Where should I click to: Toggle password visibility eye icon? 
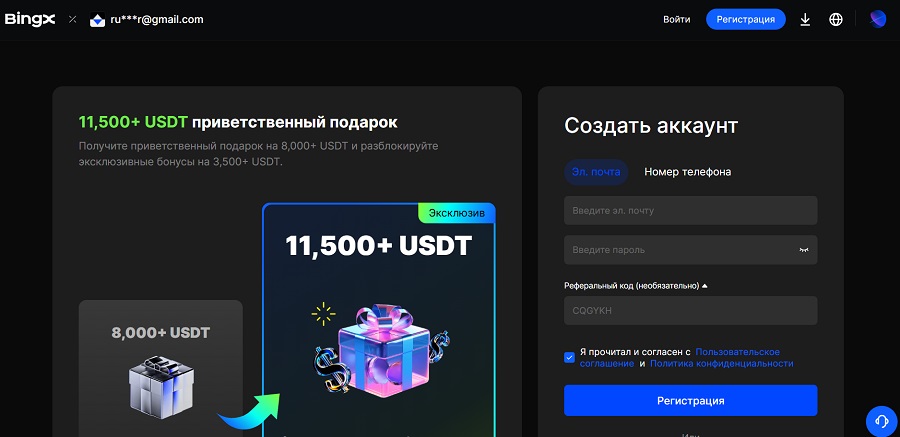[804, 250]
